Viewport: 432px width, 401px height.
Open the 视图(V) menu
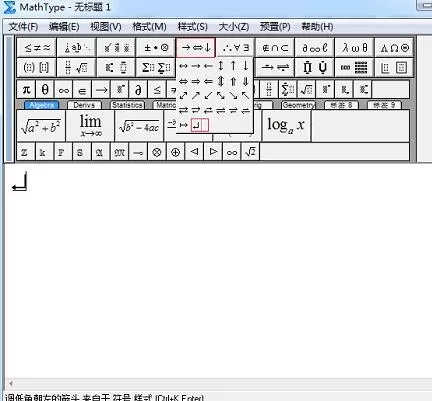(106, 27)
